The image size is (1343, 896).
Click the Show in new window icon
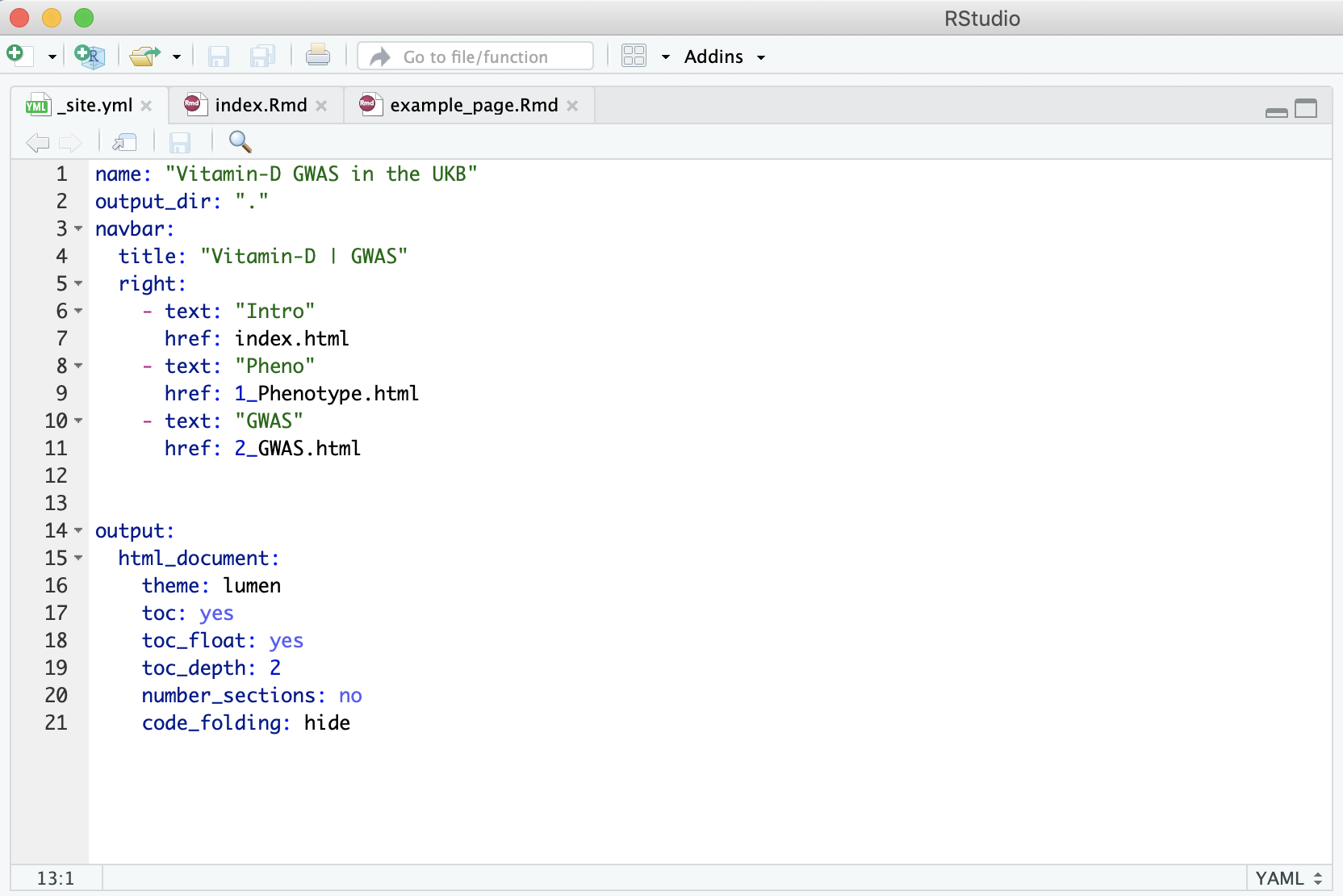(124, 143)
